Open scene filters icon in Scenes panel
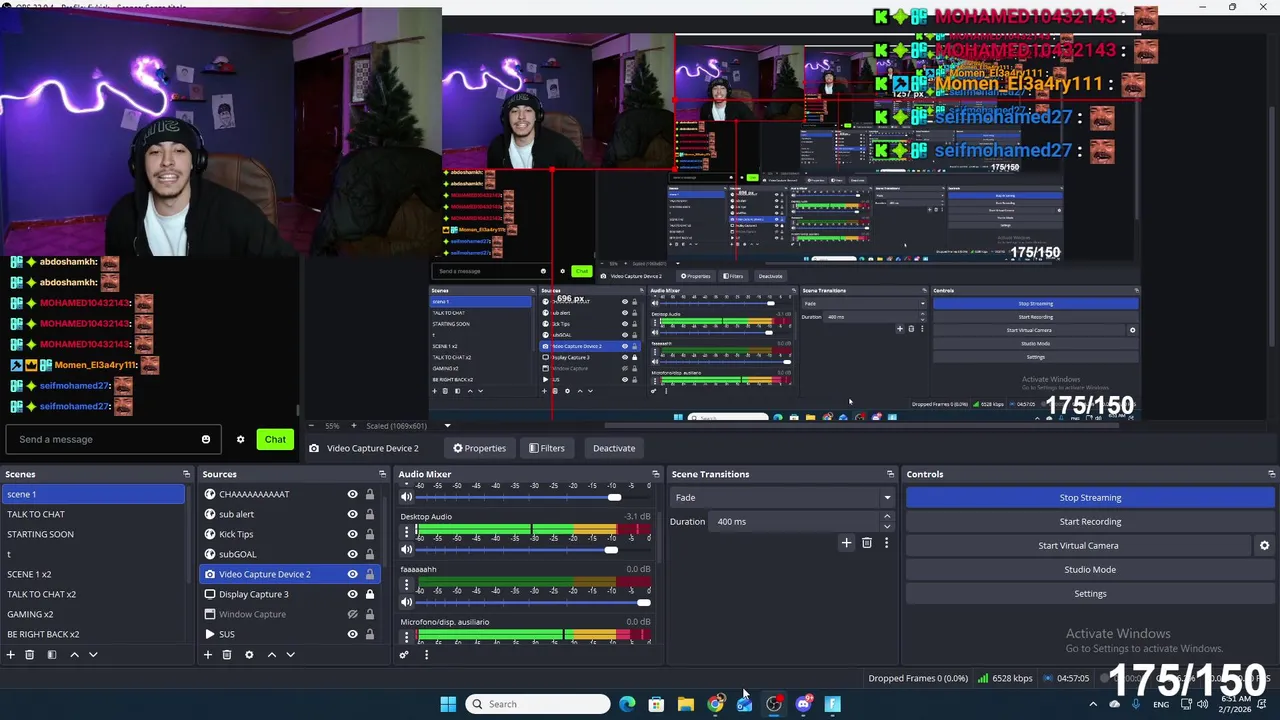Viewport: 1280px width, 720px height. pyautogui.click(x=51, y=654)
